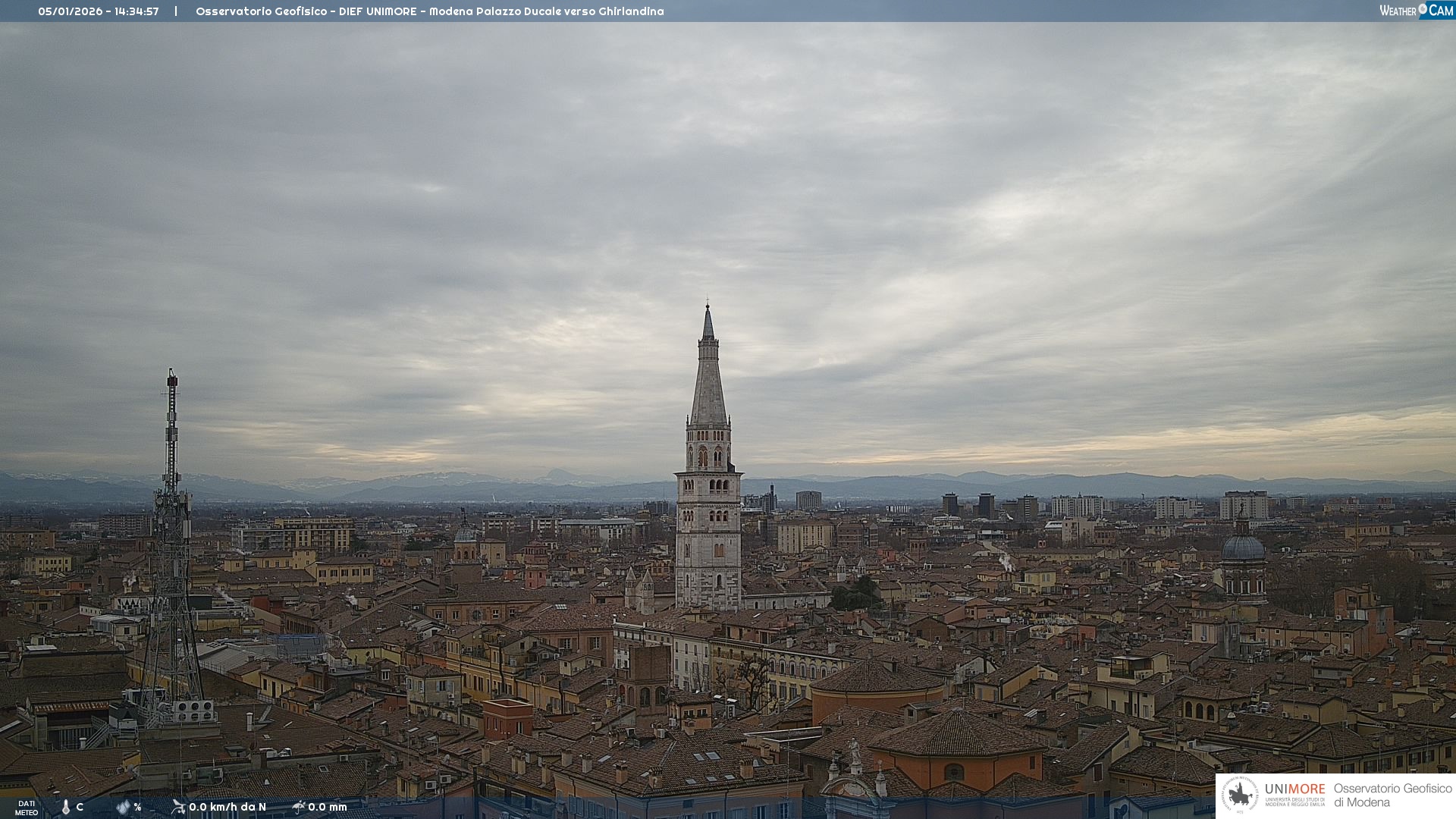Click the 0.0 km/h da N wind reading
1456x819 pixels.
click(x=227, y=807)
